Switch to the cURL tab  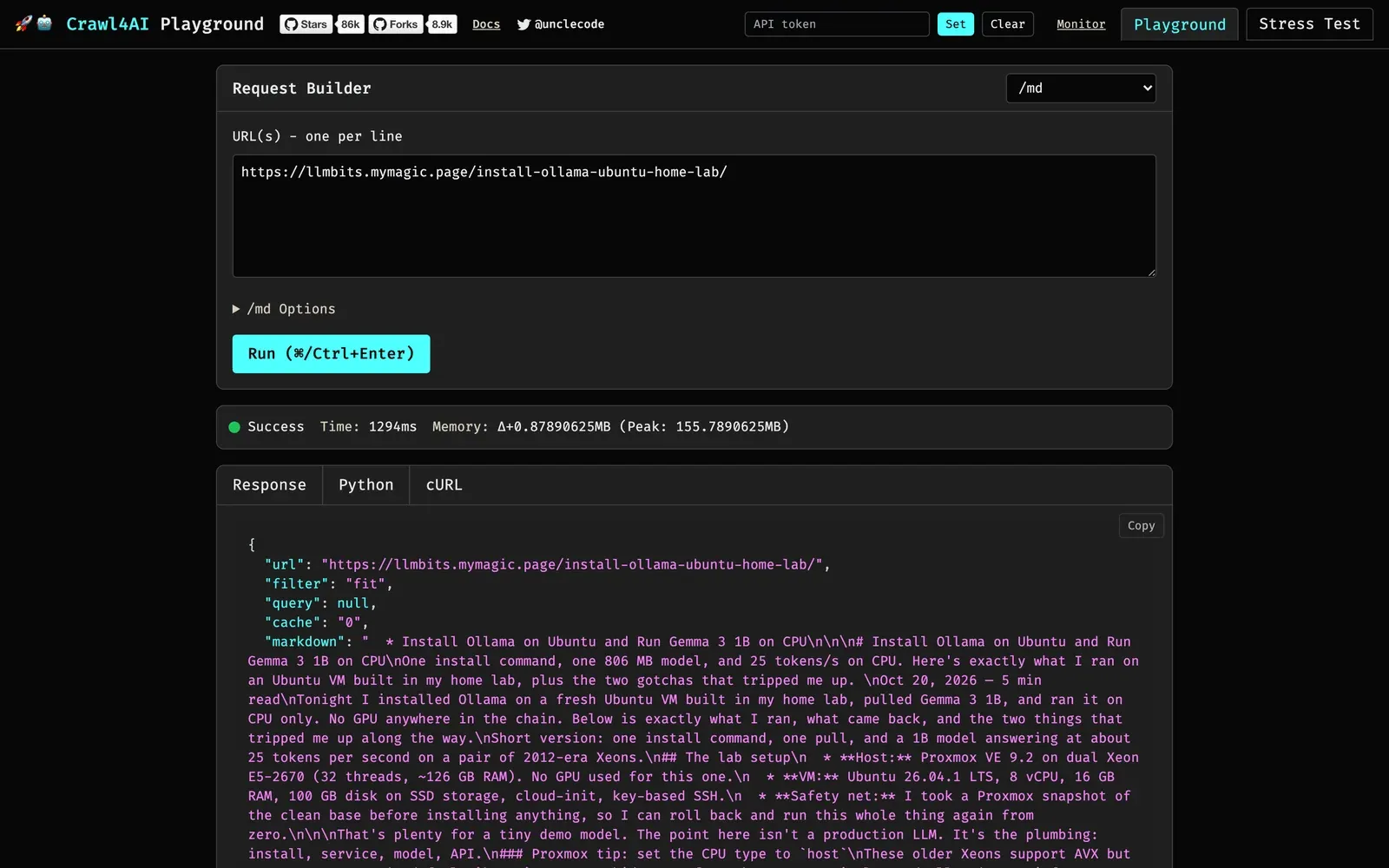pyautogui.click(x=444, y=485)
